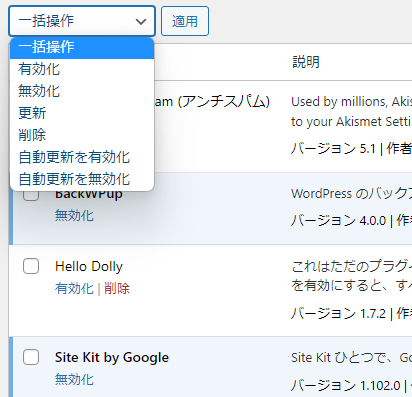Open the 一括操作 bulk action dropdown
The width and height of the screenshot is (412, 397).
[82, 21]
